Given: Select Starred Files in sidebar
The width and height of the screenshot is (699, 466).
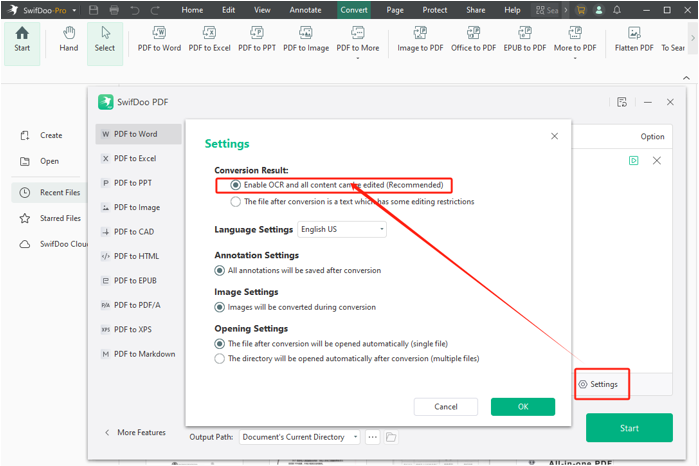Looking at the screenshot, I should coord(50,218).
